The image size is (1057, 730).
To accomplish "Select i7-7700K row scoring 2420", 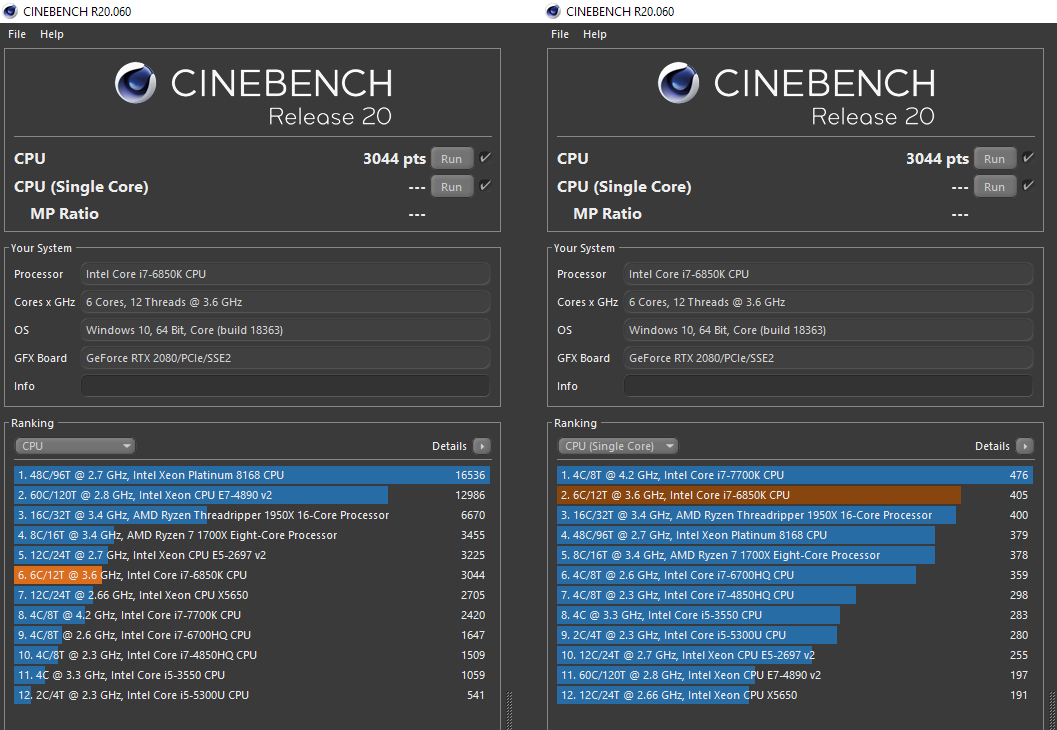I will click(251, 615).
